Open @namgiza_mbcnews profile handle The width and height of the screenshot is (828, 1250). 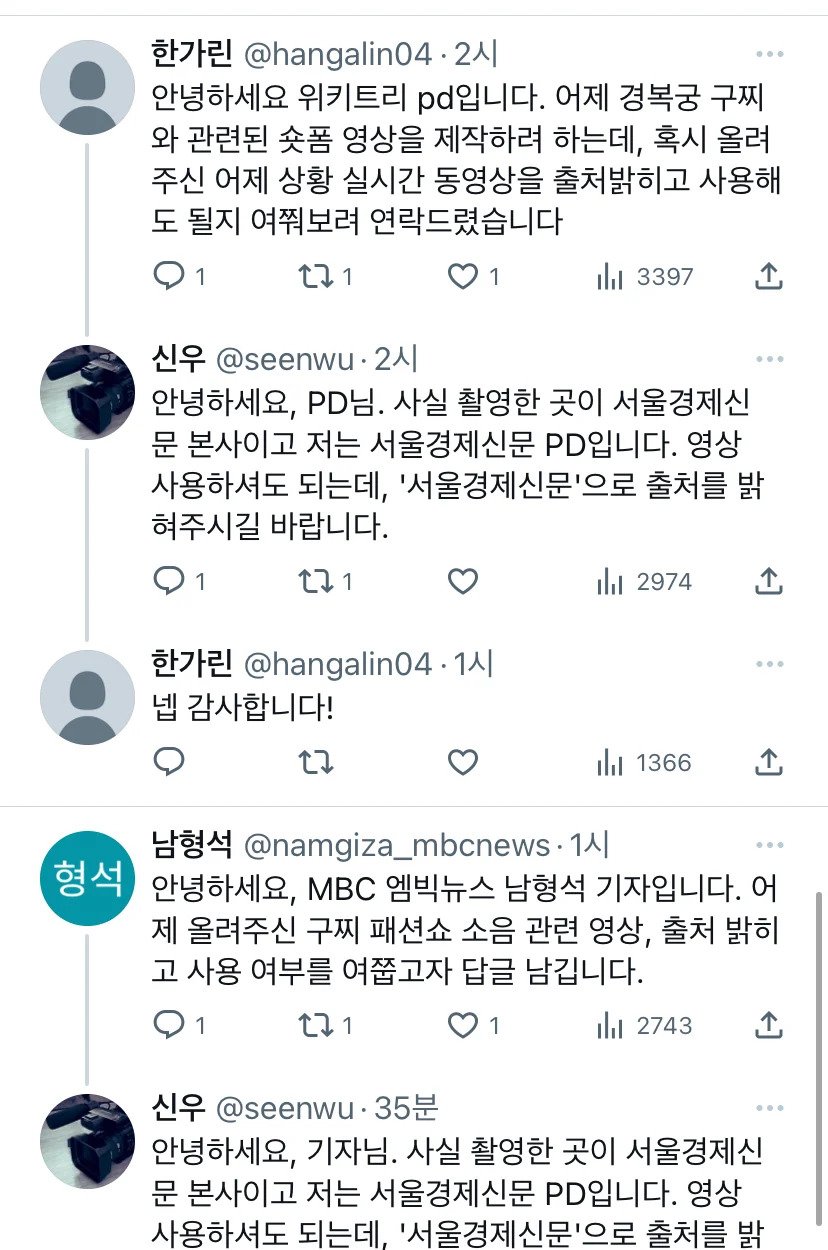click(397, 846)
